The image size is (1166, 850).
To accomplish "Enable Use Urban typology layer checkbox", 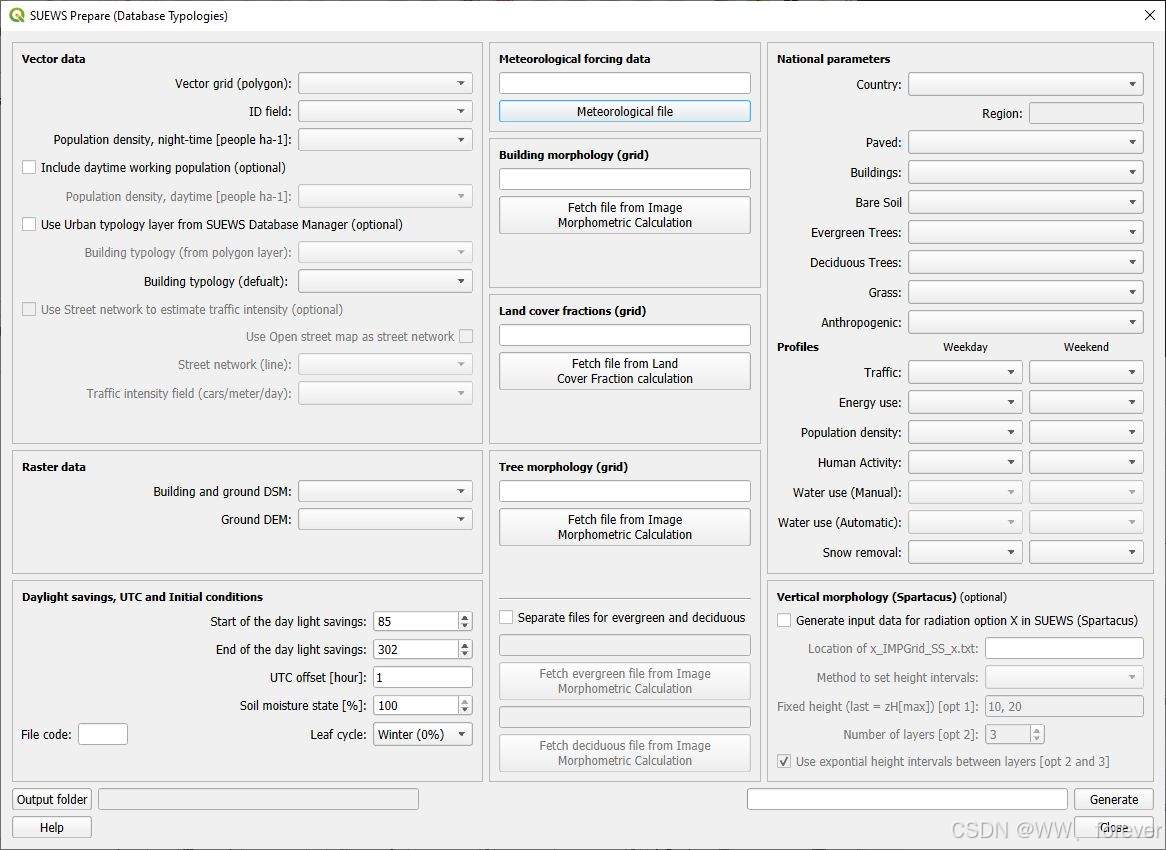I will 29,224.
